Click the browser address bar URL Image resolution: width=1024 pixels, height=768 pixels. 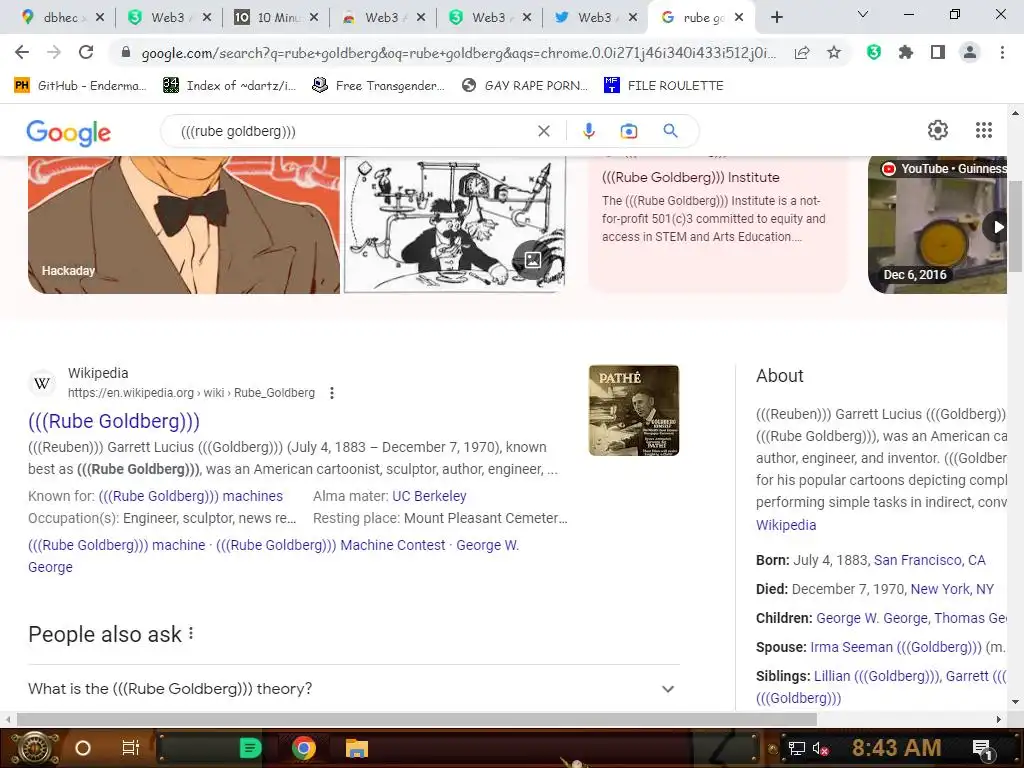[x=458, y=53]
